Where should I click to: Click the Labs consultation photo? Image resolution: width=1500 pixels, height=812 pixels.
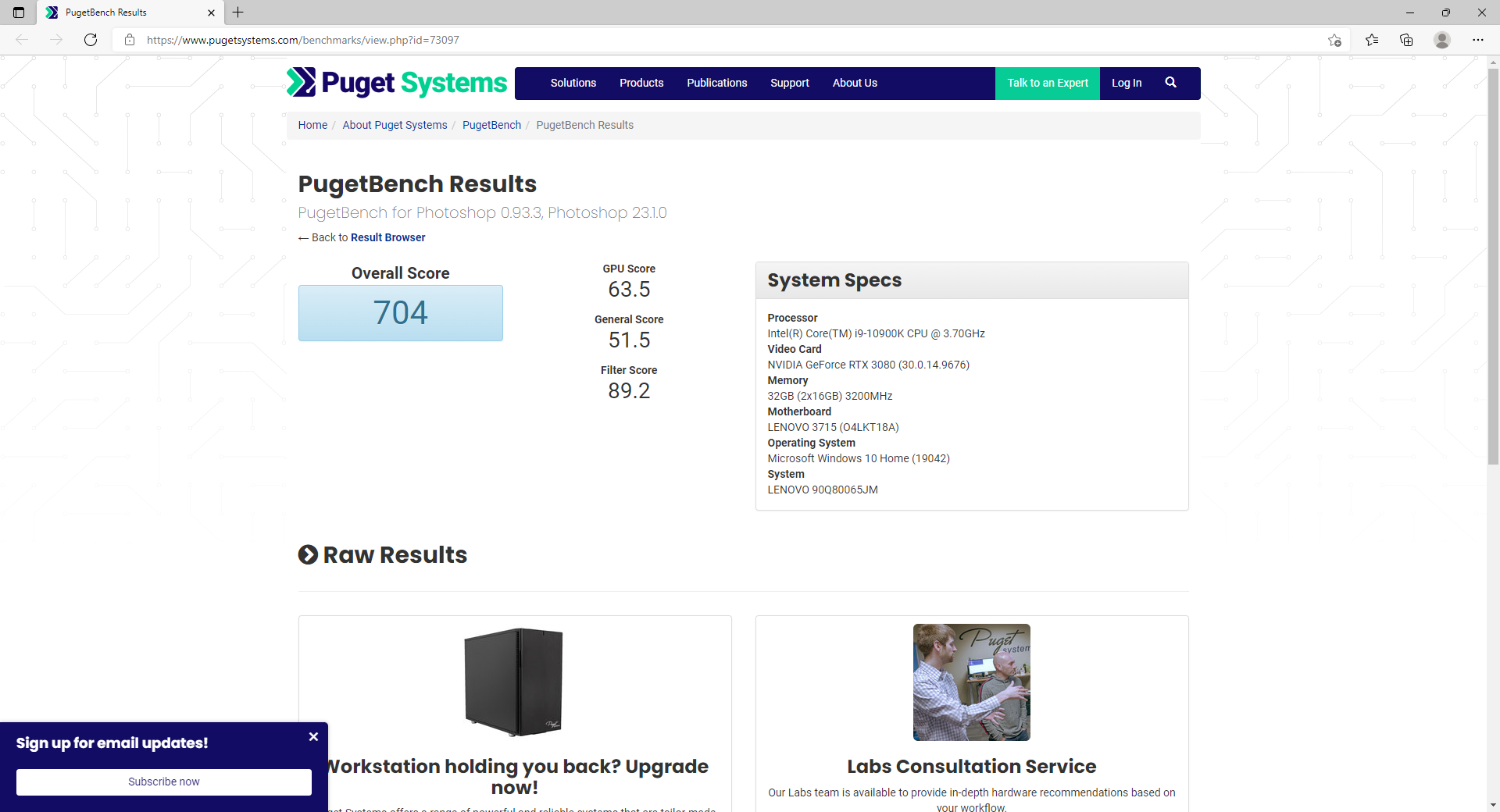click(972, 682)
